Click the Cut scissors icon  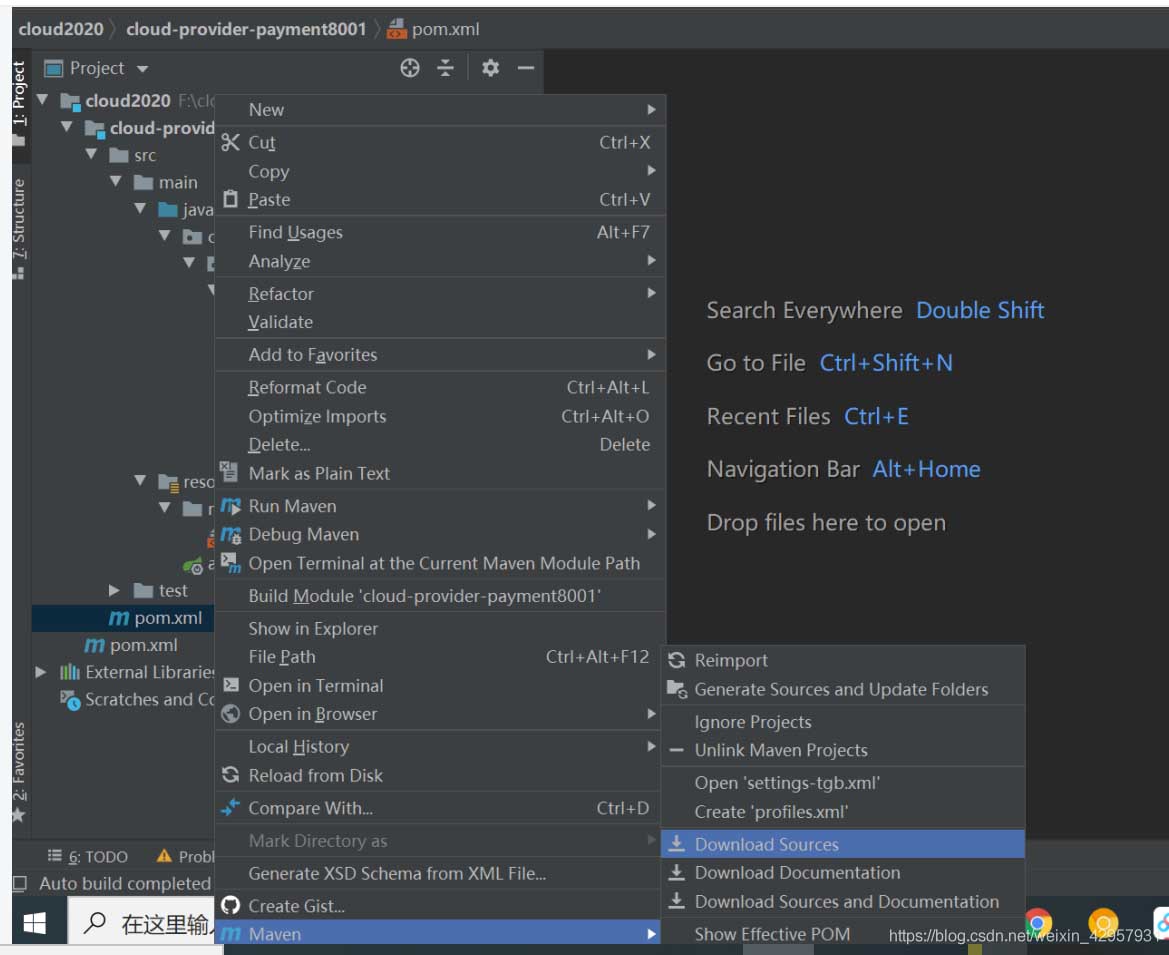click(x=230, y=142)
